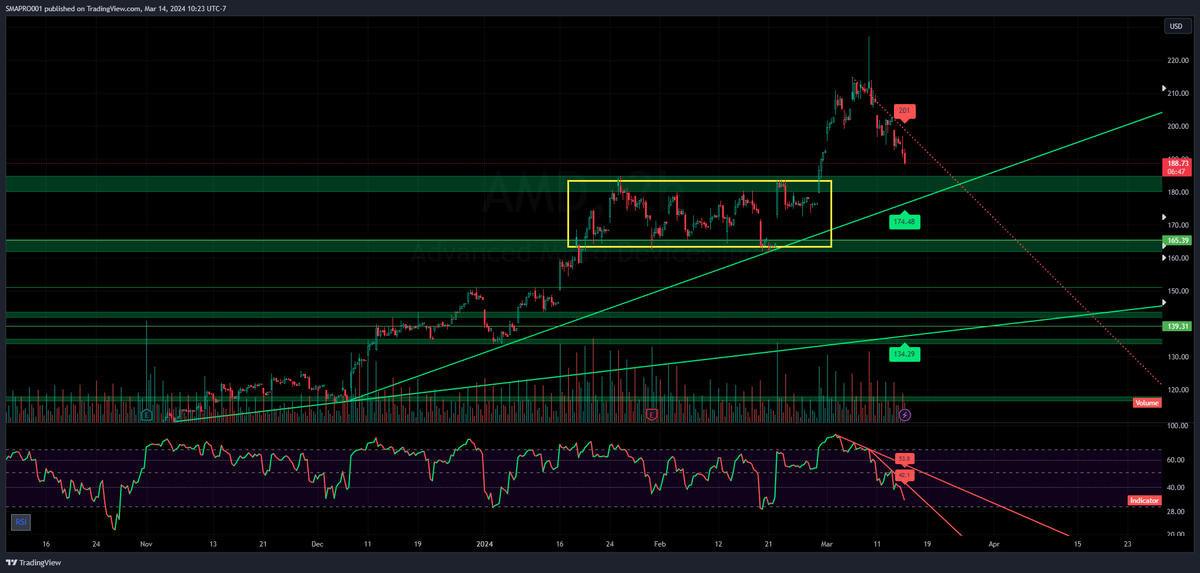1200x573 pixels.
Task: Click the 60.00 RSI scale value
Action: pyautogui.click(x=1178, y=460)
